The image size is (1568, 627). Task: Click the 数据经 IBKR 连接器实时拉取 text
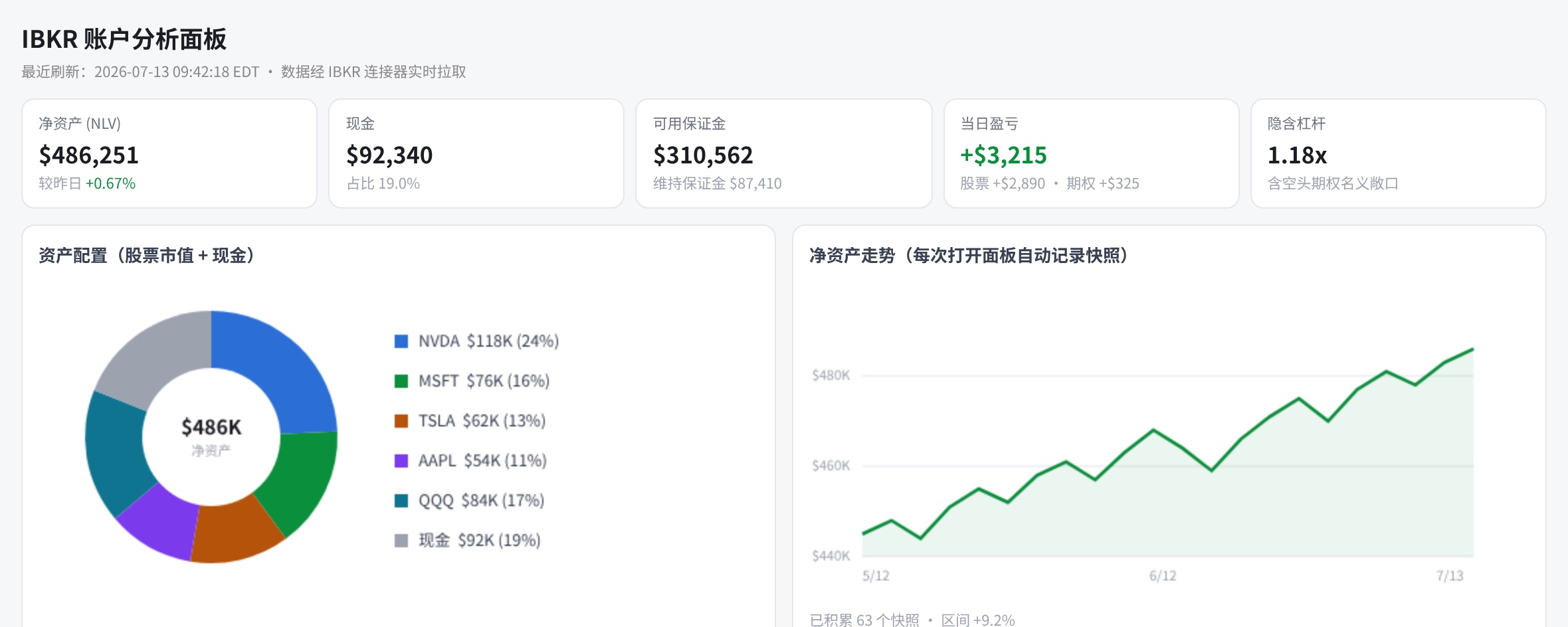(373, 72)
